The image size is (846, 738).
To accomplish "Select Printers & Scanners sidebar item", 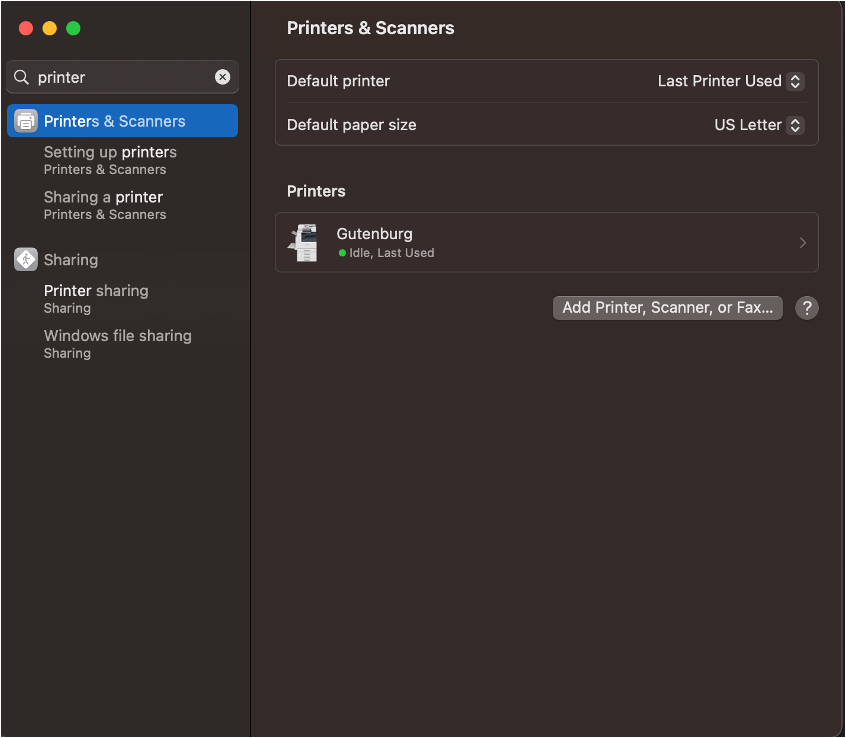I will coord(122,121).
